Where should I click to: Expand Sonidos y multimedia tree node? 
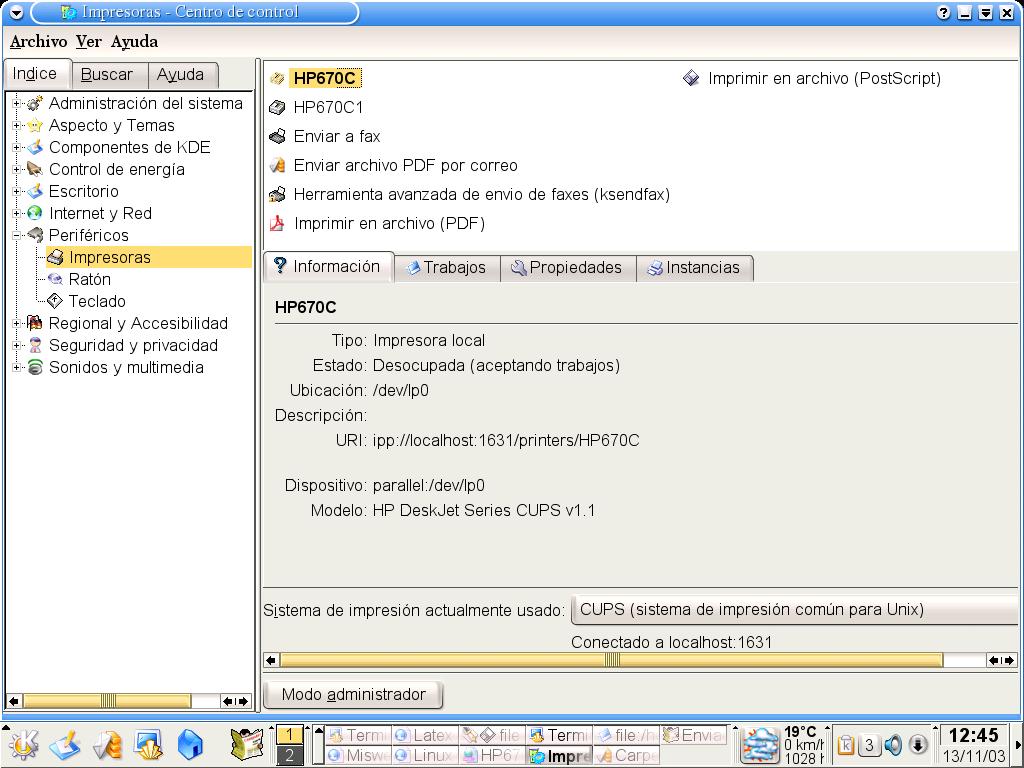click(x=17, y=367)
